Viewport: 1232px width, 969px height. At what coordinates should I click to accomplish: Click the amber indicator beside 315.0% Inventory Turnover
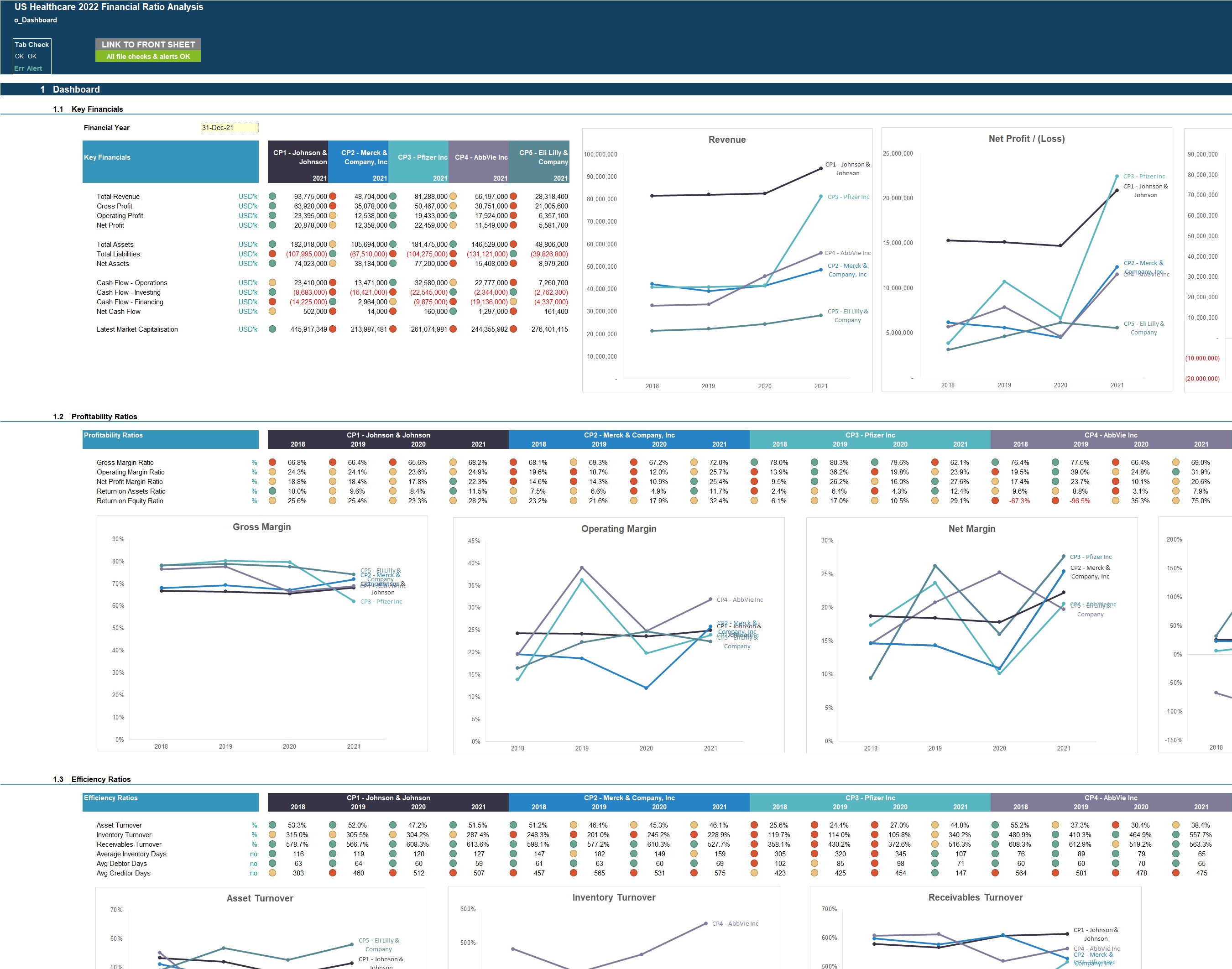click(272, 834)
